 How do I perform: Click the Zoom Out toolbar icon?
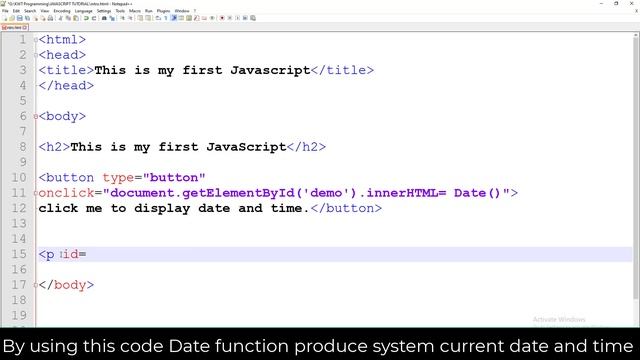(x=131, y=18)
